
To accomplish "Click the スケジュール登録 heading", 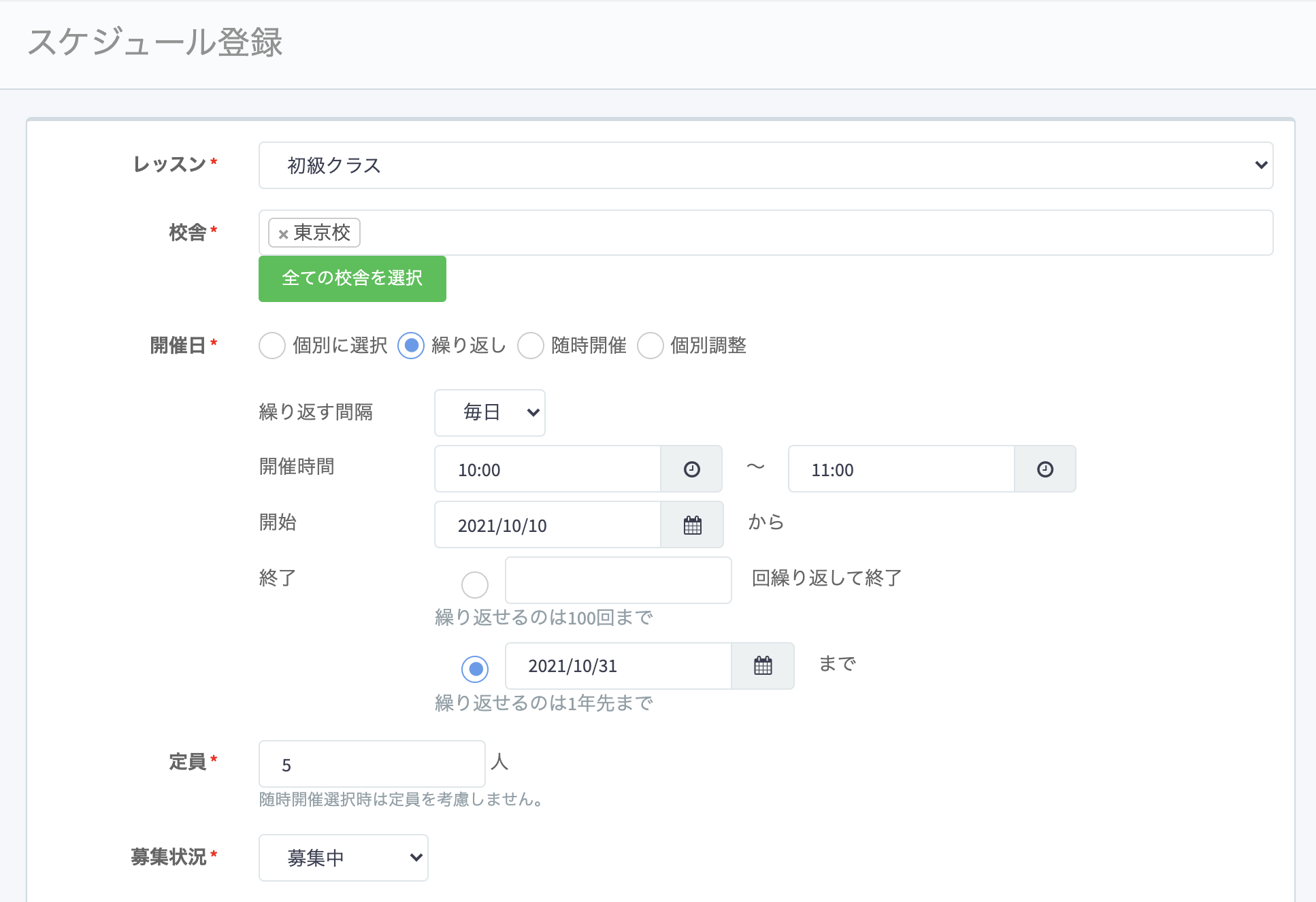I will point(155,42).
